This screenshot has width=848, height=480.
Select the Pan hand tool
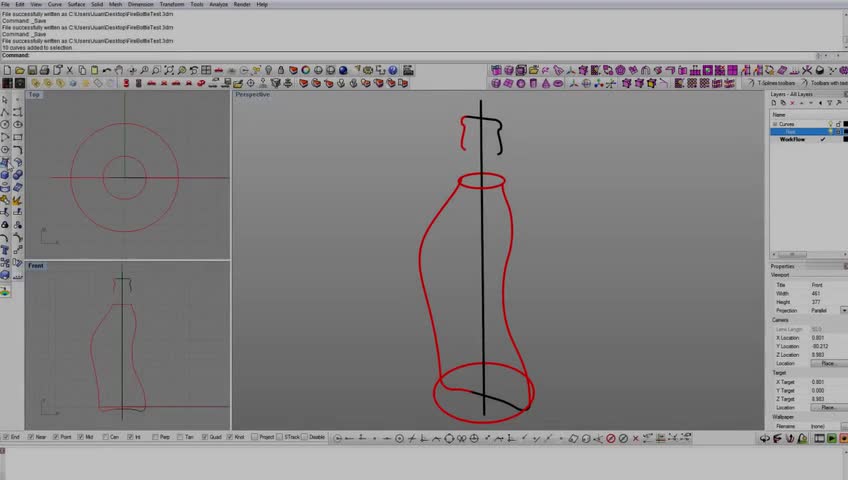coord(119,70)
